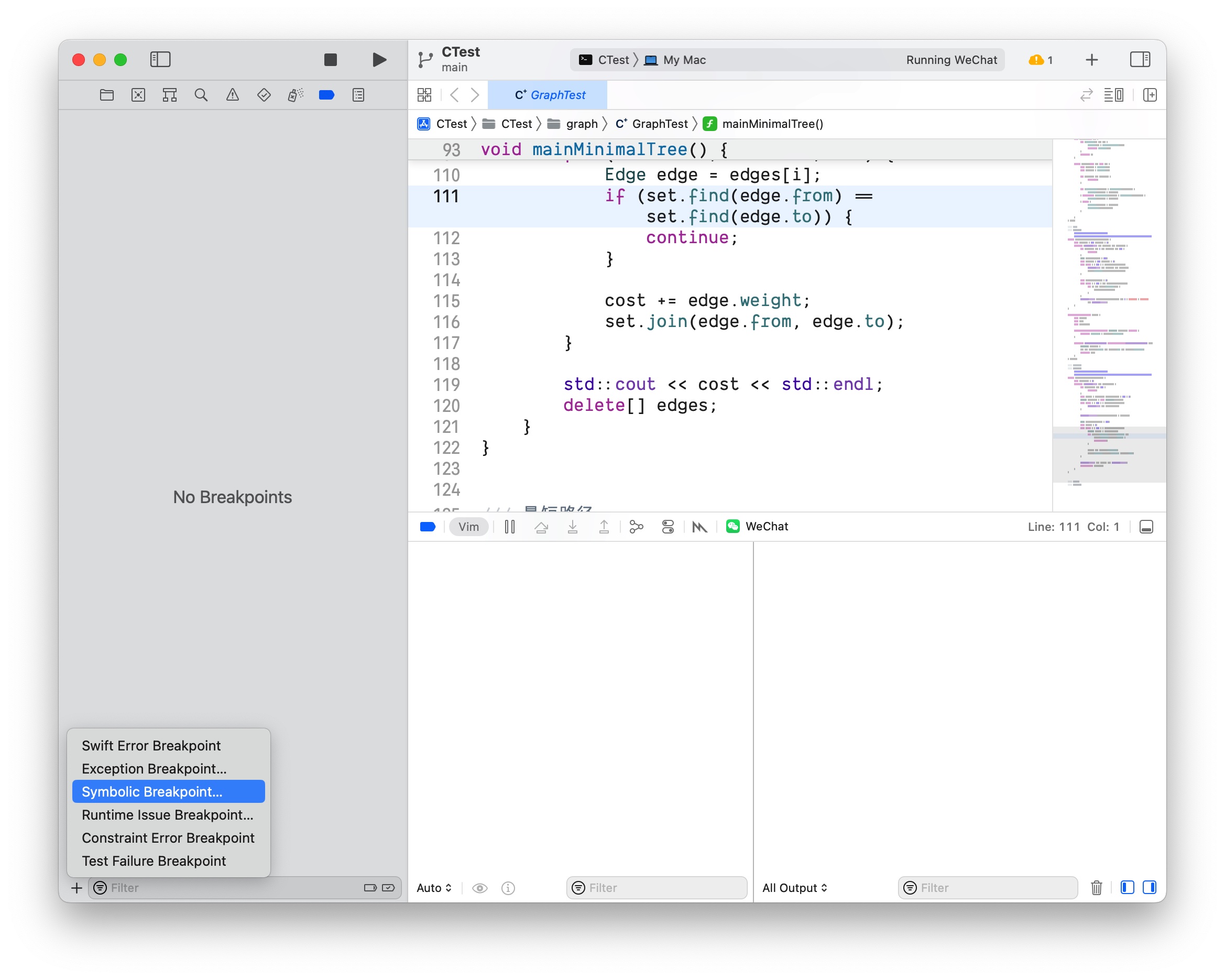Viewport: 1225px width, 980px height.
Task: Select Symbolic Breakpoint from the menu
Action: point(168,791)
